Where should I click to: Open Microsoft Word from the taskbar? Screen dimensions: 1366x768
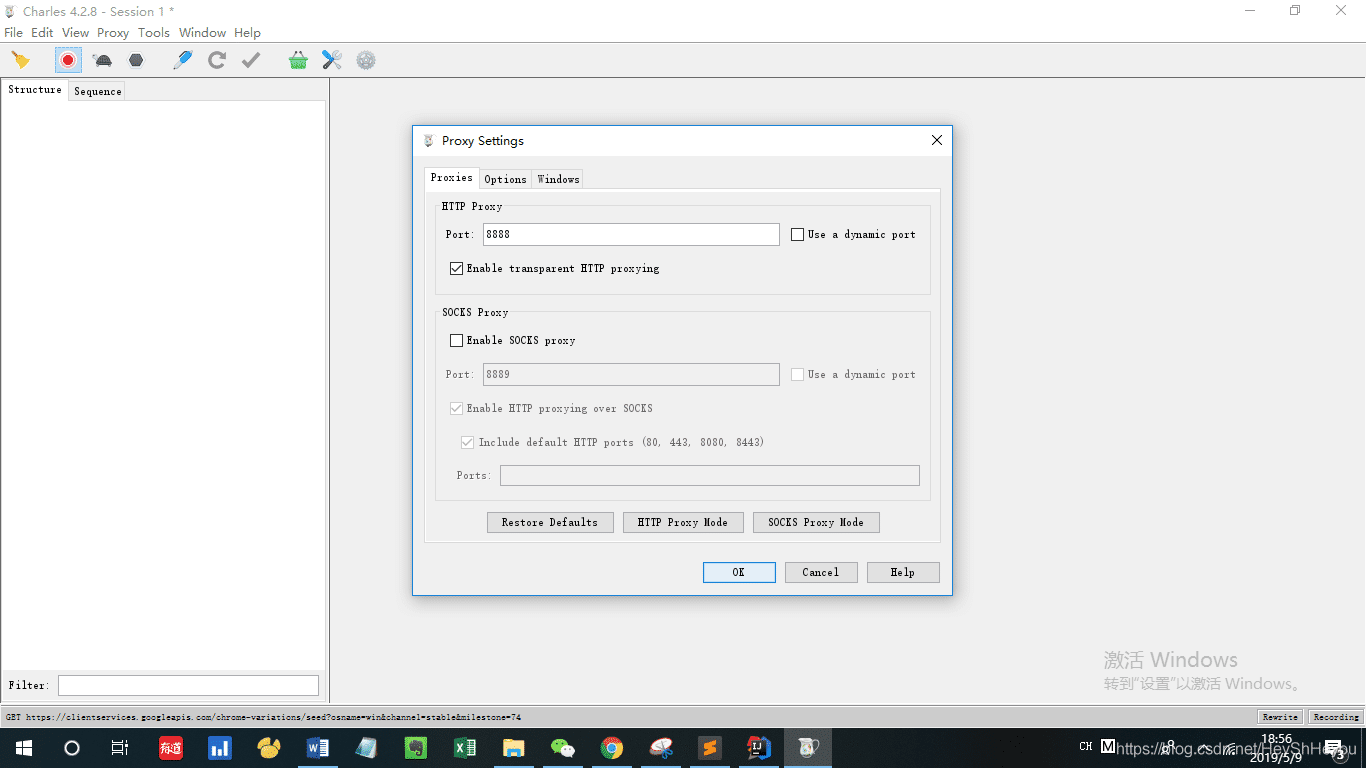pyautogui.click(x=318, y=748)
